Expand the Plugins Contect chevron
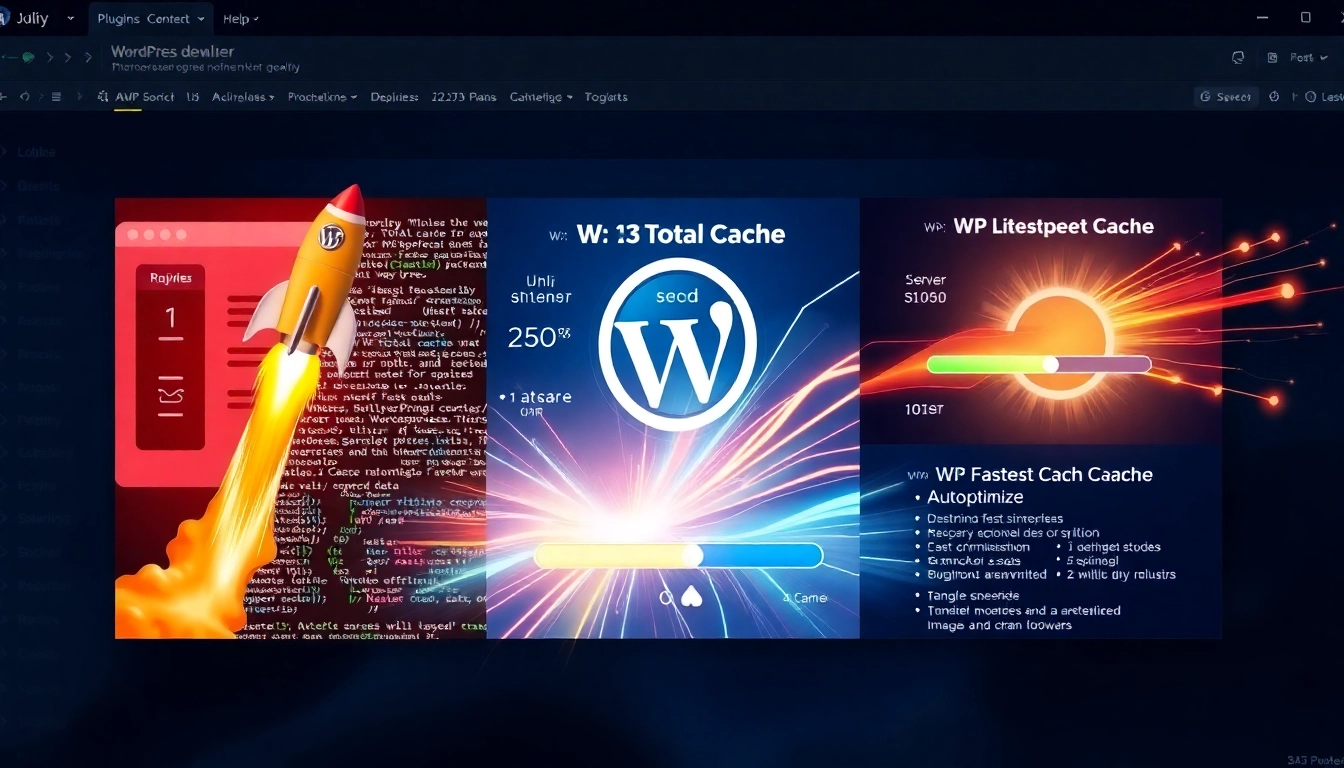This screenshot has width=1344, height=768. point(202,19)
